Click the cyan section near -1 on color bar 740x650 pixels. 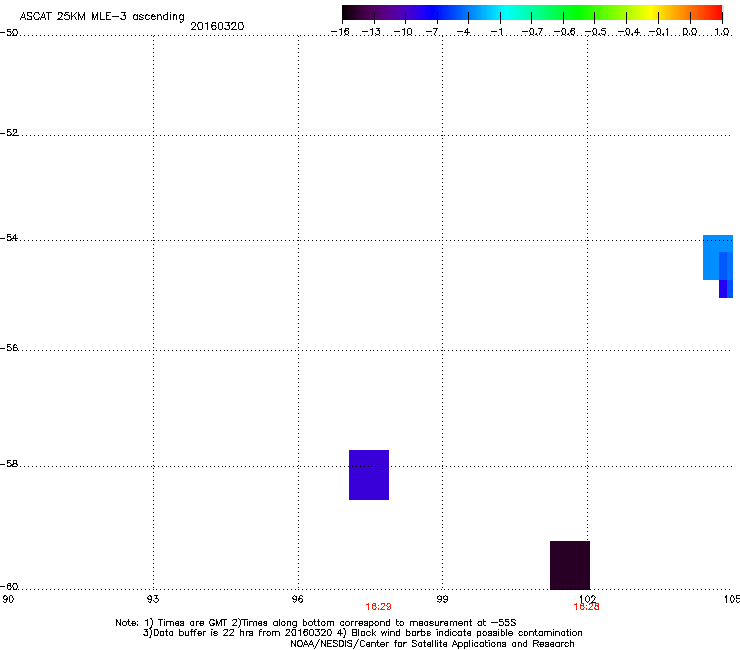point(505,13)
